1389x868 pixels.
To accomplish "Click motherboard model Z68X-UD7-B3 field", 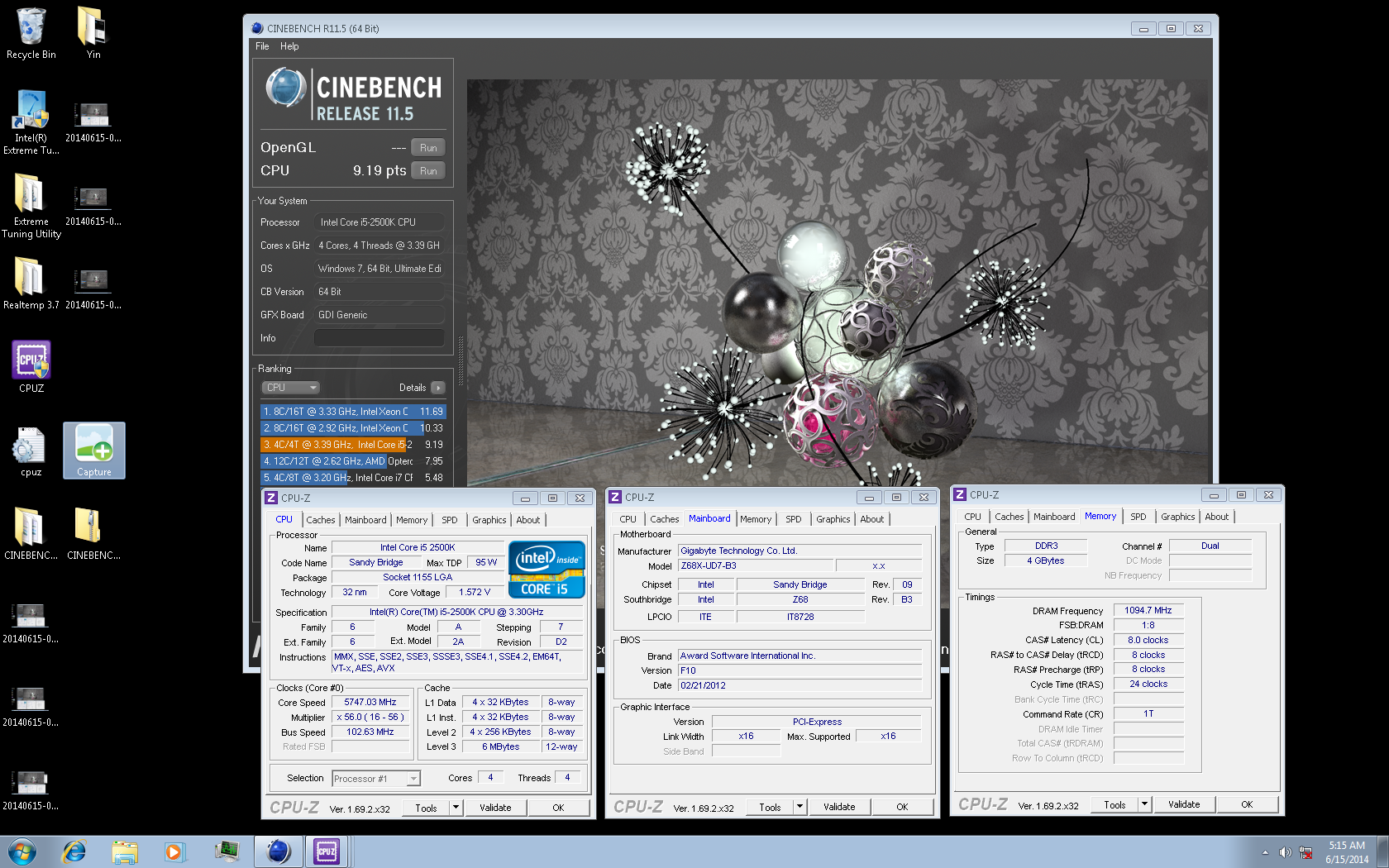I will tap(756, 566).
